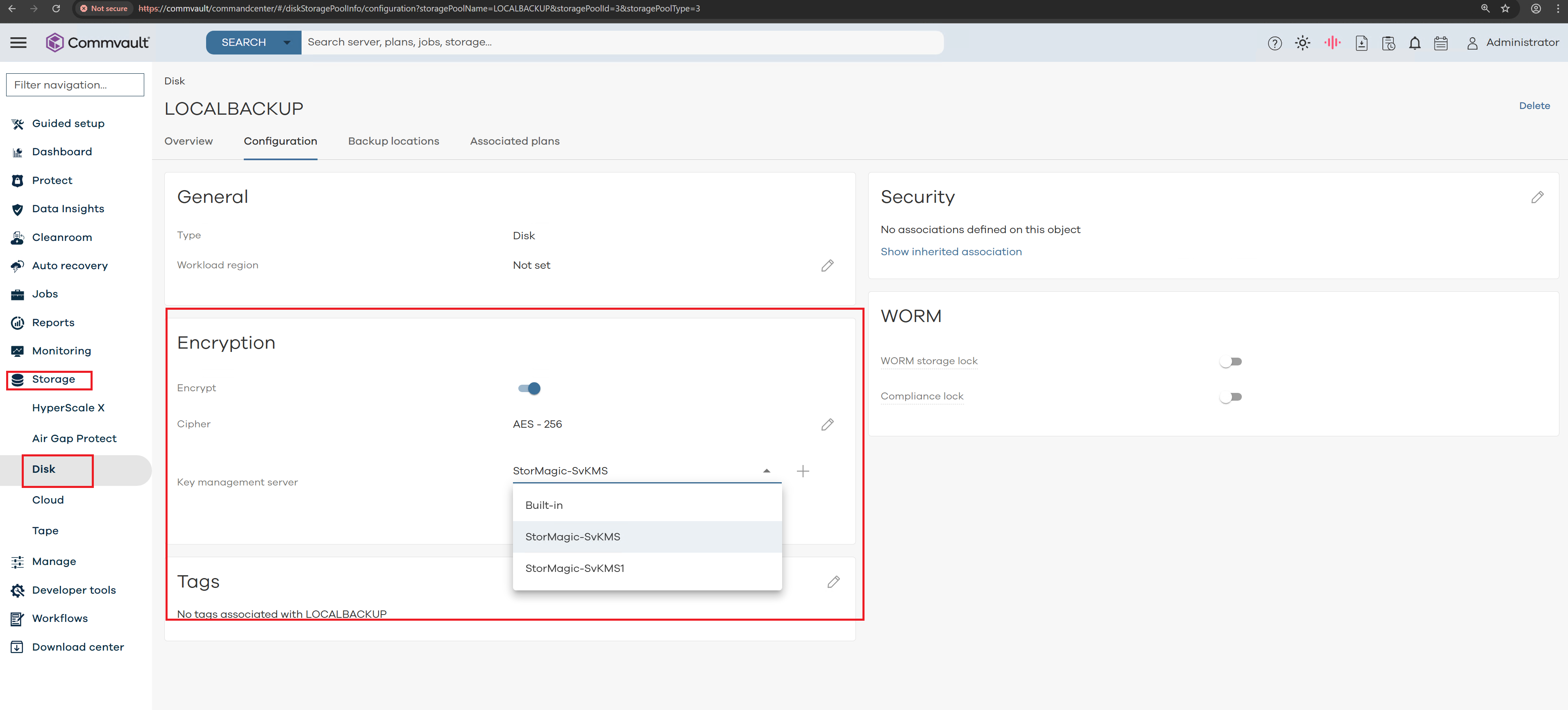Screen dimensions: 1568x710
Task: Select Cloud under Storage
Action: pos(48,500)
